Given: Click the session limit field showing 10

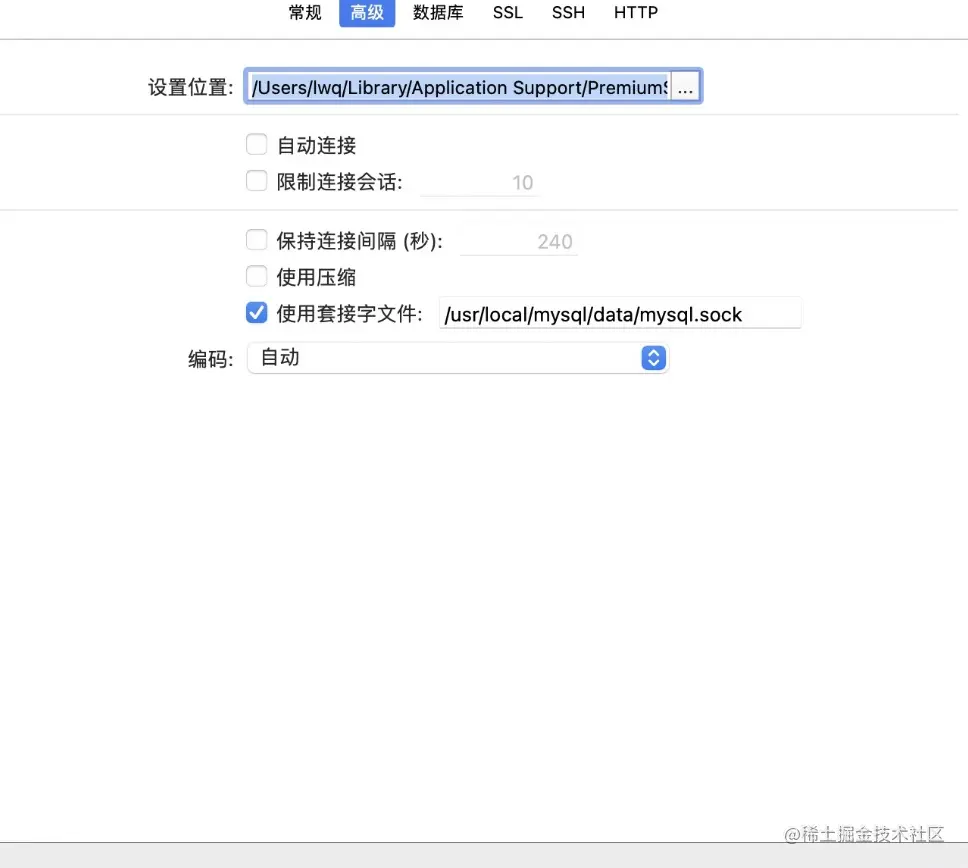Looking at the screenshot, I should pyautogui.click(x=480, y=182).
